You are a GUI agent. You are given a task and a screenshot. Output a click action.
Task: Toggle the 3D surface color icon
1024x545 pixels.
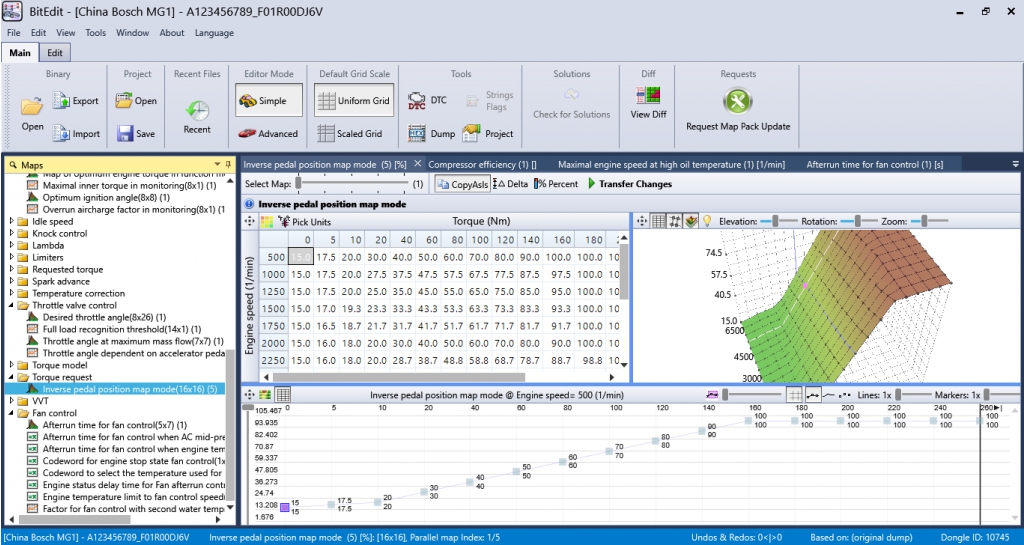pos(691,221)
